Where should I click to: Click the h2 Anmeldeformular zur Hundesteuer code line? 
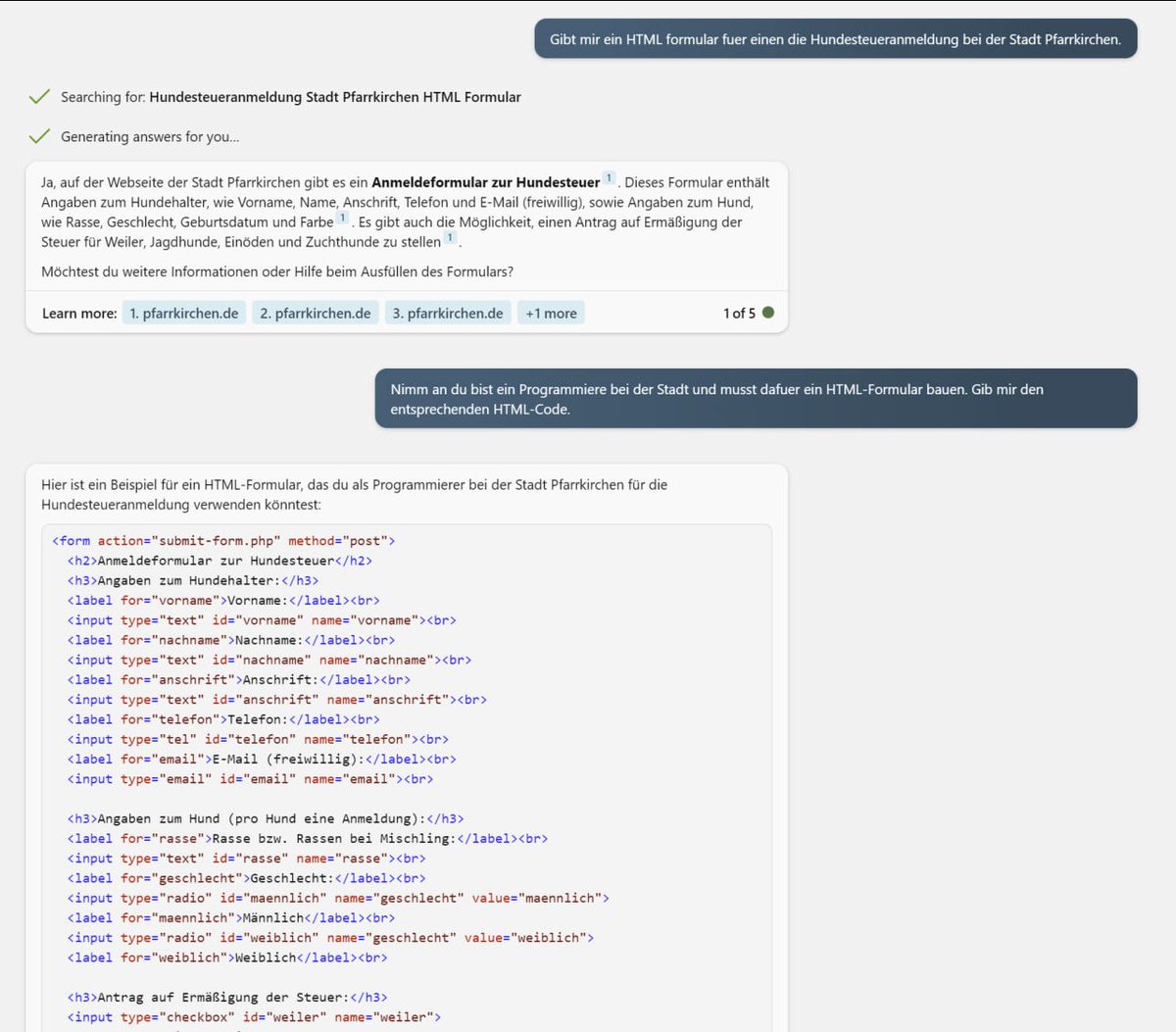click(x=220, y=561)
